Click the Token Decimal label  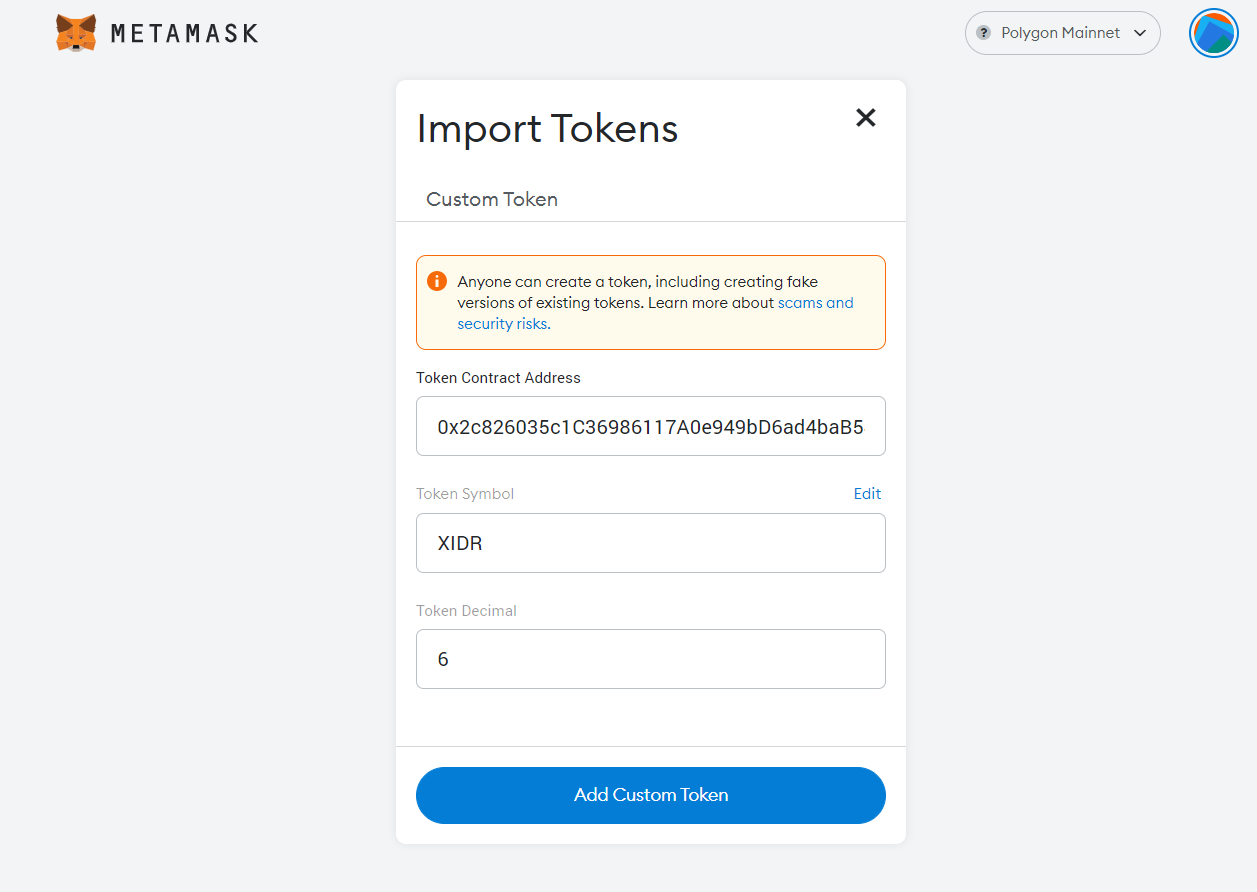point(466,611)
